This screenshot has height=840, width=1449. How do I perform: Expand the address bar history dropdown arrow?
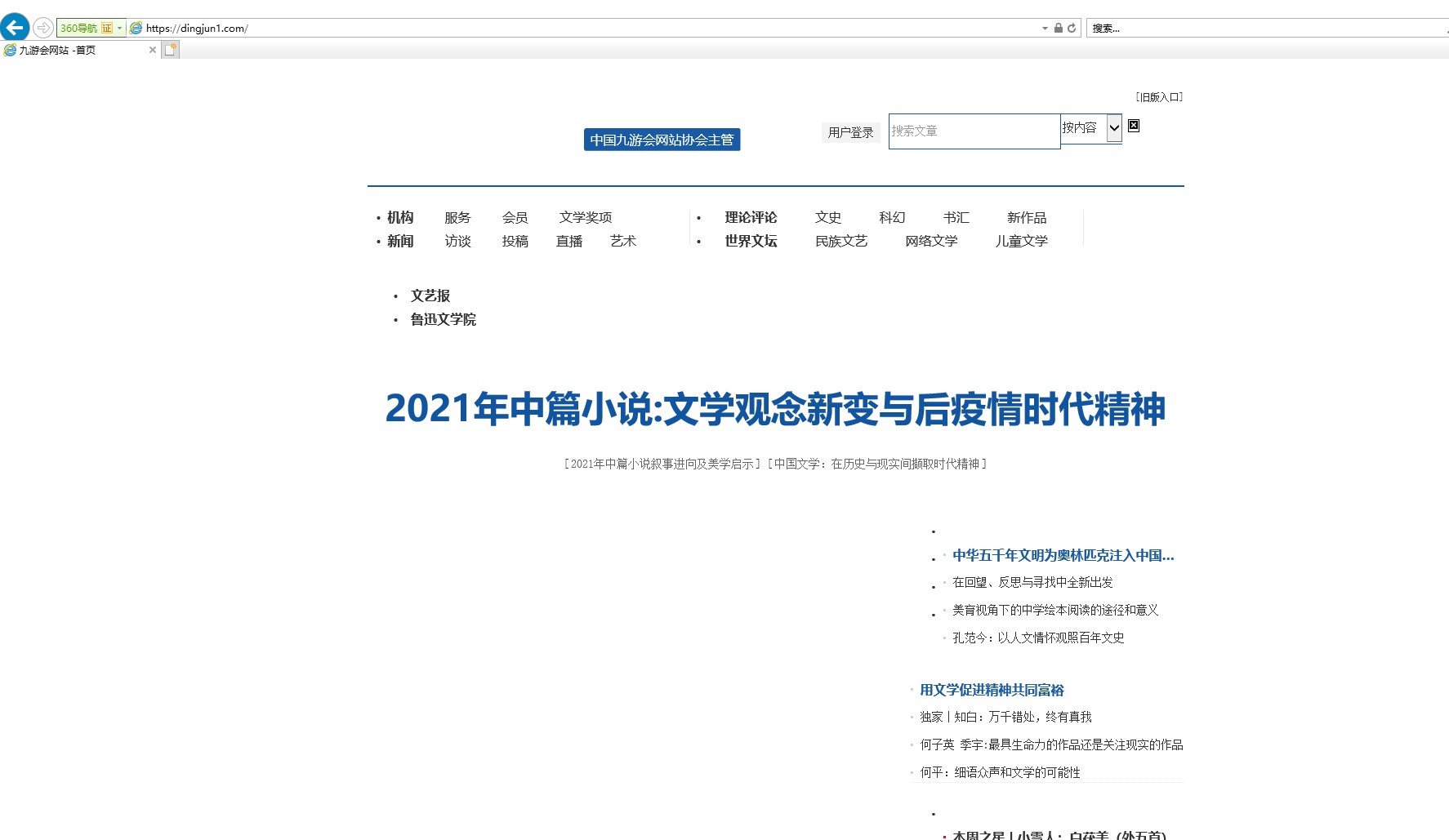click(x=1045, y=28)
